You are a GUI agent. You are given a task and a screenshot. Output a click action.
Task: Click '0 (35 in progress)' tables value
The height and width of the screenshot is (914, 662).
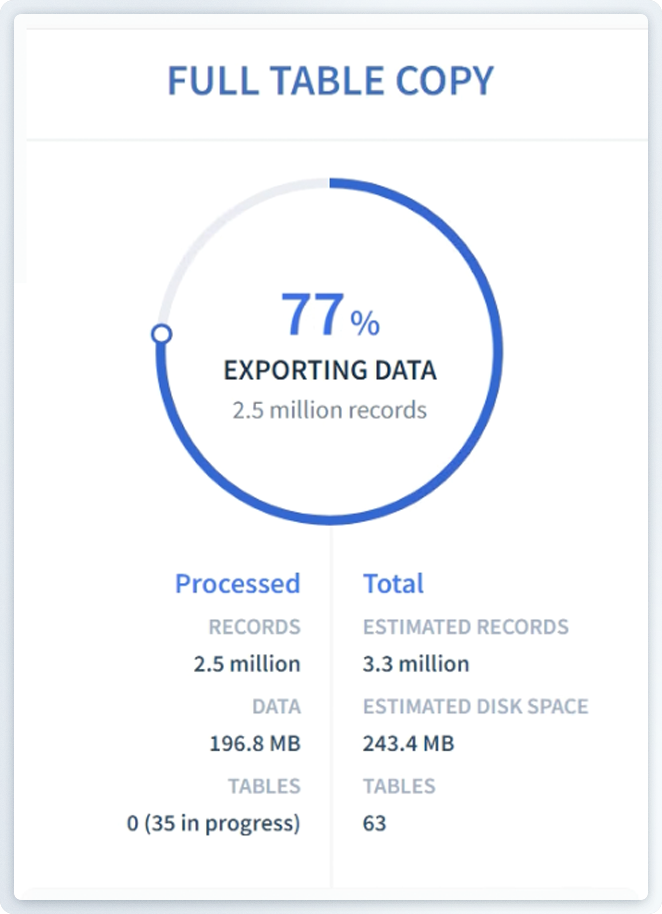pos(213,823)
